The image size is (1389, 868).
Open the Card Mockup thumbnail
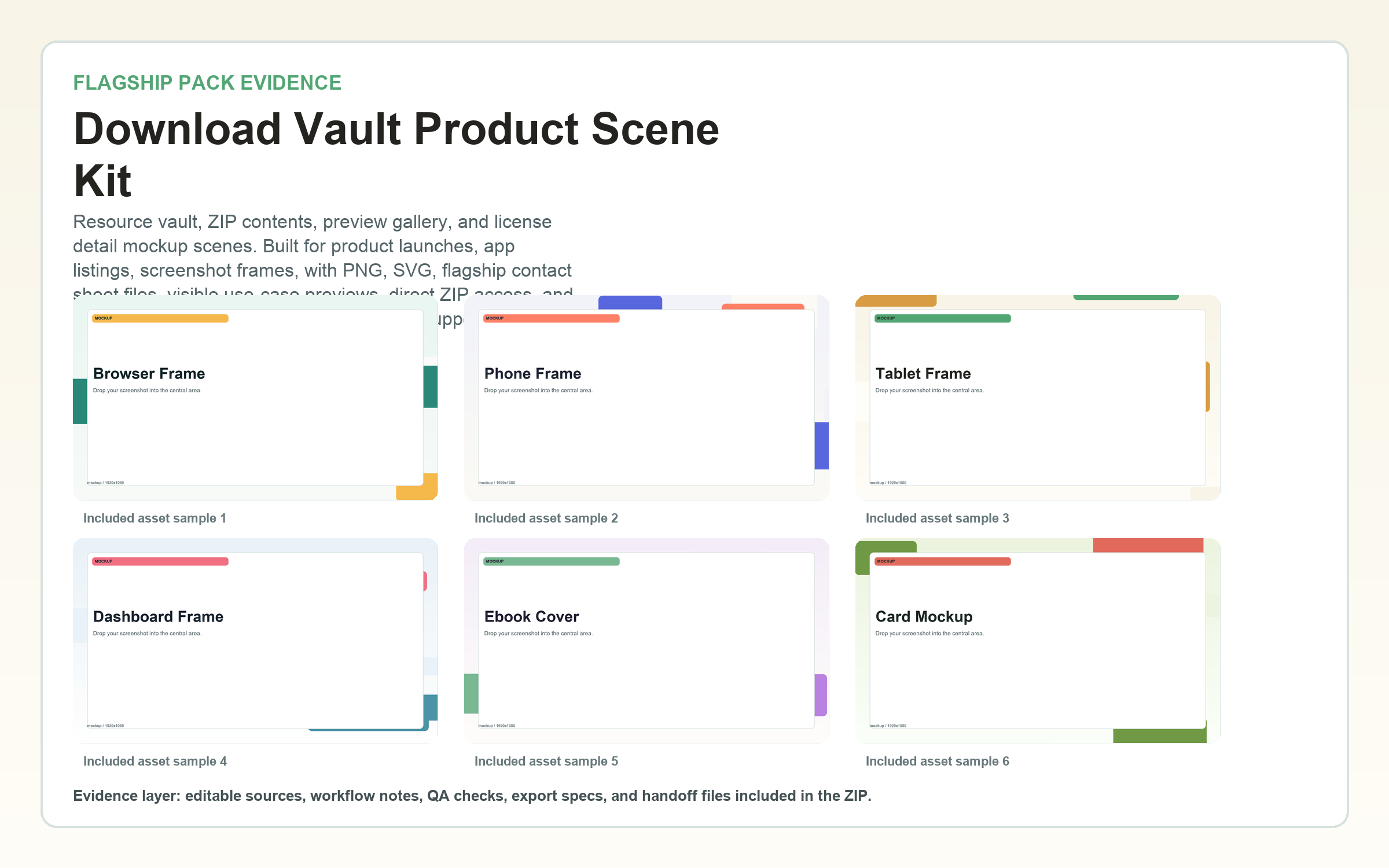pos(1038,641)
